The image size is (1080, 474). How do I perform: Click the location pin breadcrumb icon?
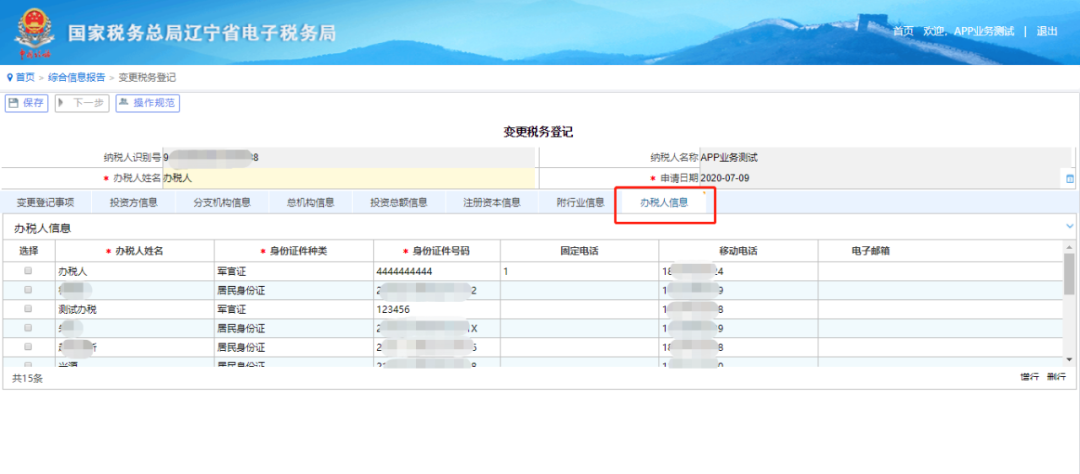(x=10, y=78)
